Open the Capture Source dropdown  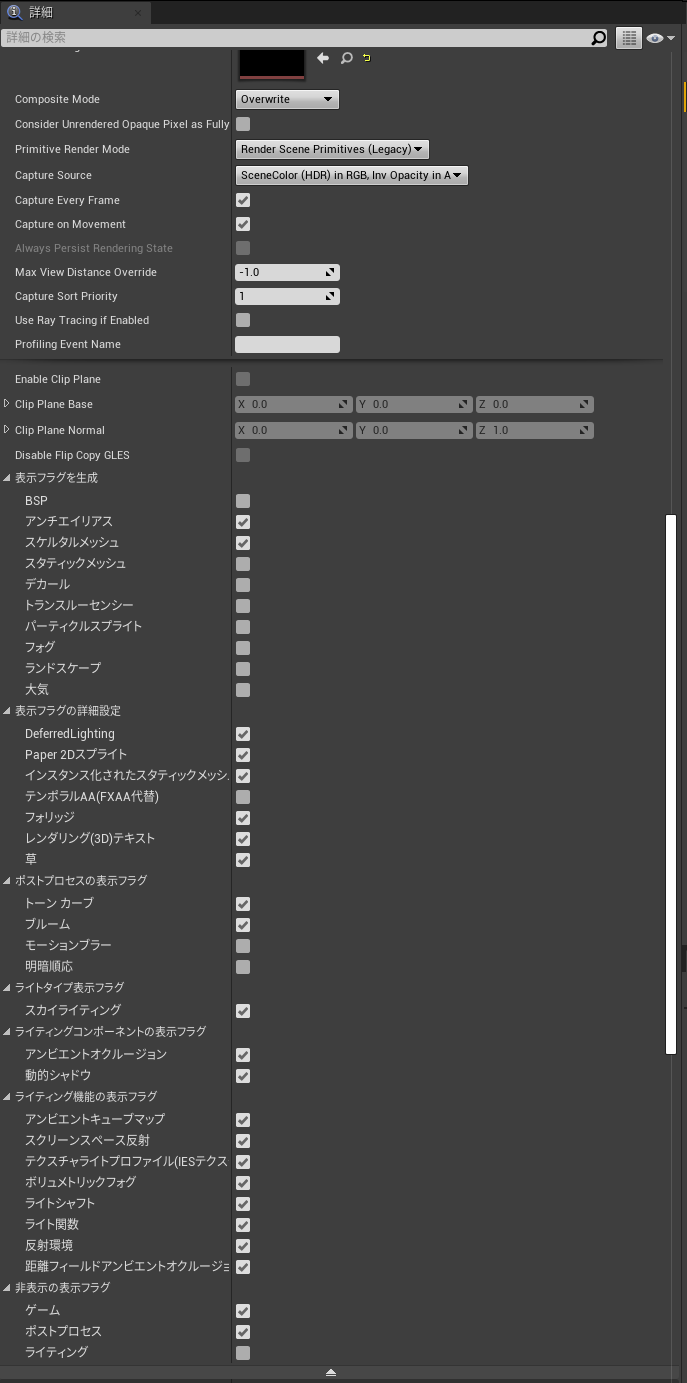(x=351, y=175)
